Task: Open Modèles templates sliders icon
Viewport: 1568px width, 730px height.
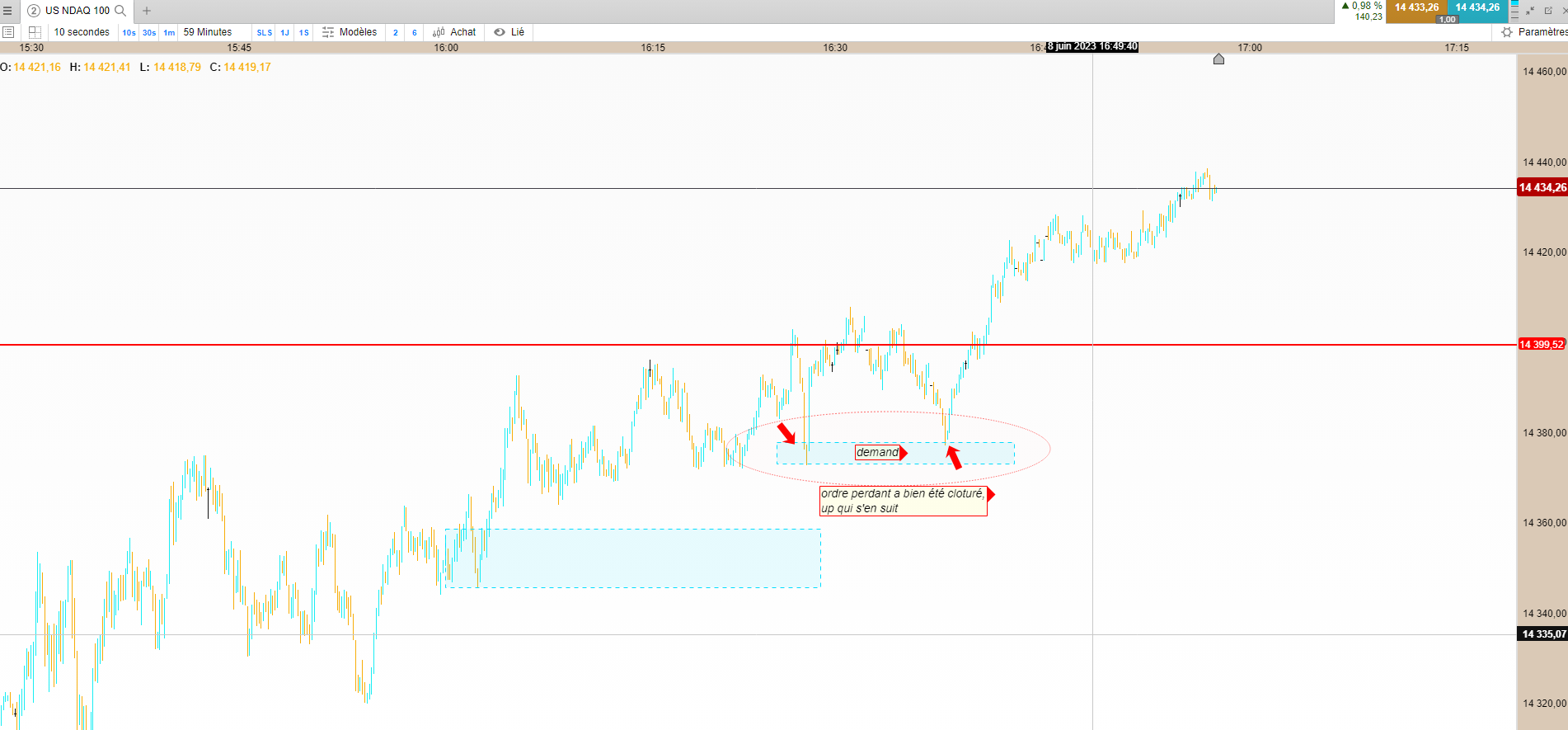Action: (328, 32)
